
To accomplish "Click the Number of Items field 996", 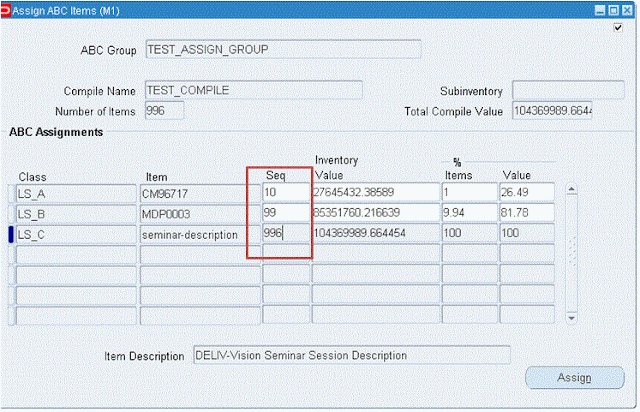I will (x=164, y=110).
